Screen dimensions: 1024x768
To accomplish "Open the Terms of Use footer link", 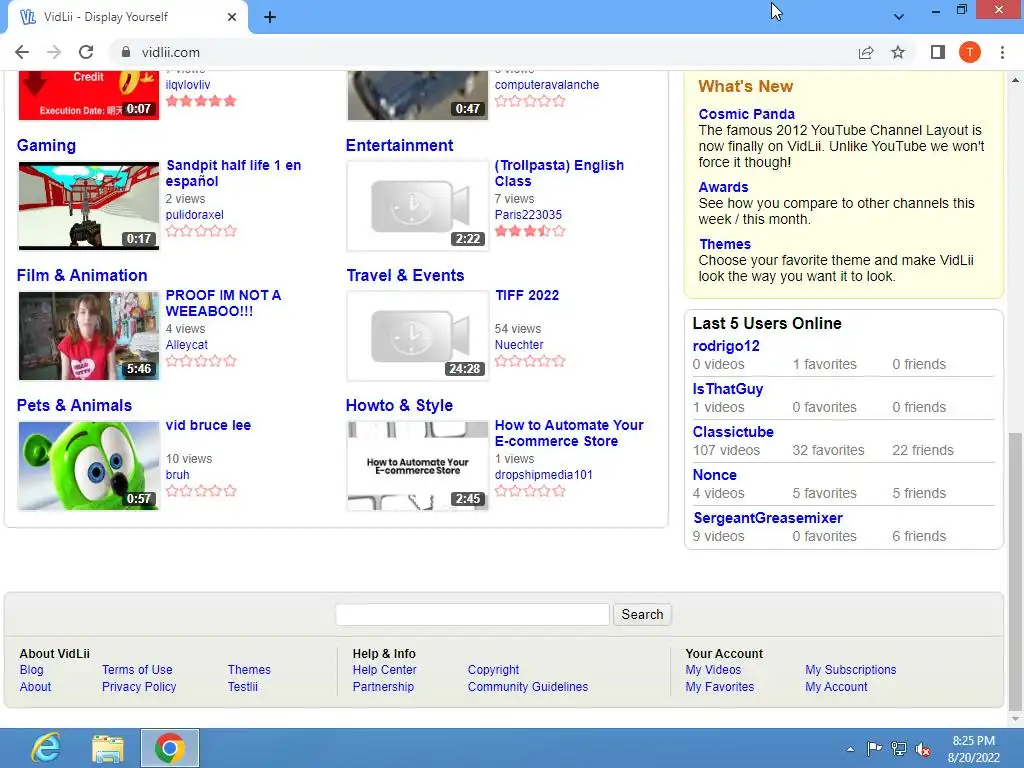I will coord(137,669).
